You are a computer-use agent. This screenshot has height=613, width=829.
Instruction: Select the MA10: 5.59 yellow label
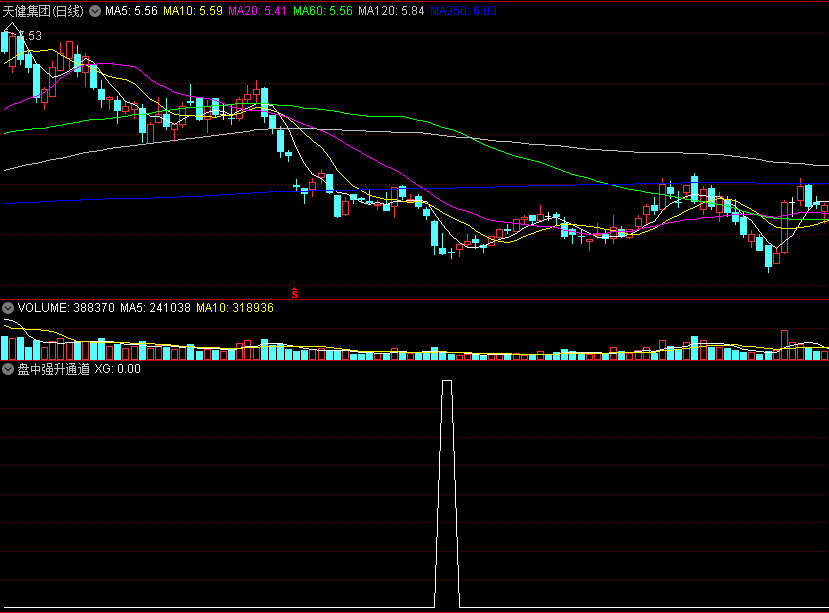[x=193, y=11]
